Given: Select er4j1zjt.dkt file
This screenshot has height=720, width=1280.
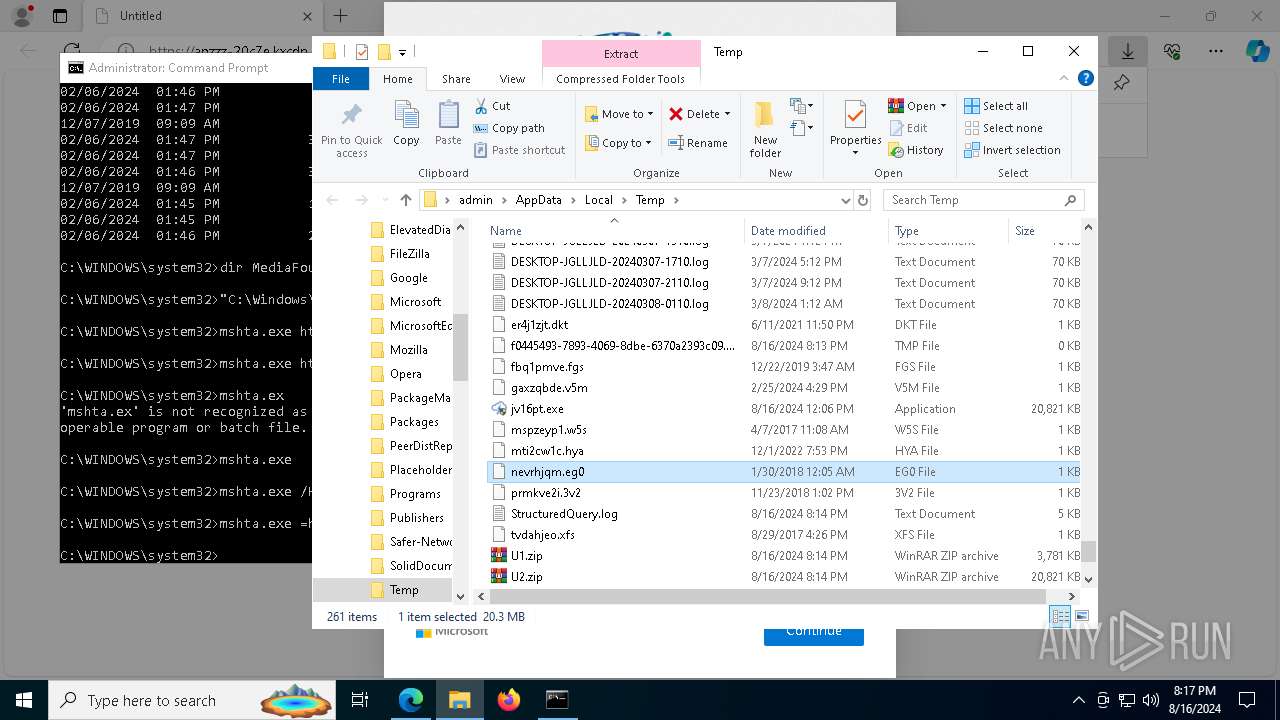Looking at the screenshot, I should [783, 325].
